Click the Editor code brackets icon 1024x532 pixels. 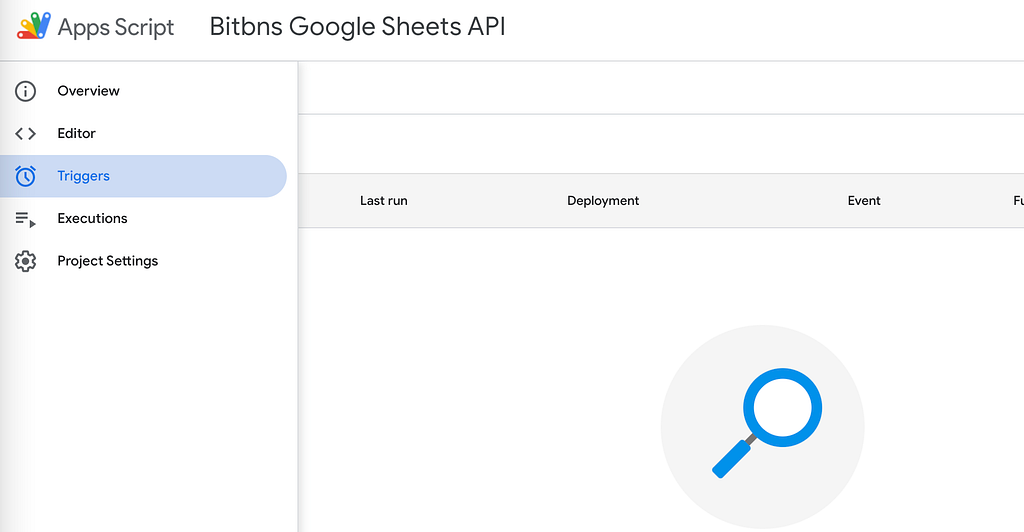tap(25, 134)
